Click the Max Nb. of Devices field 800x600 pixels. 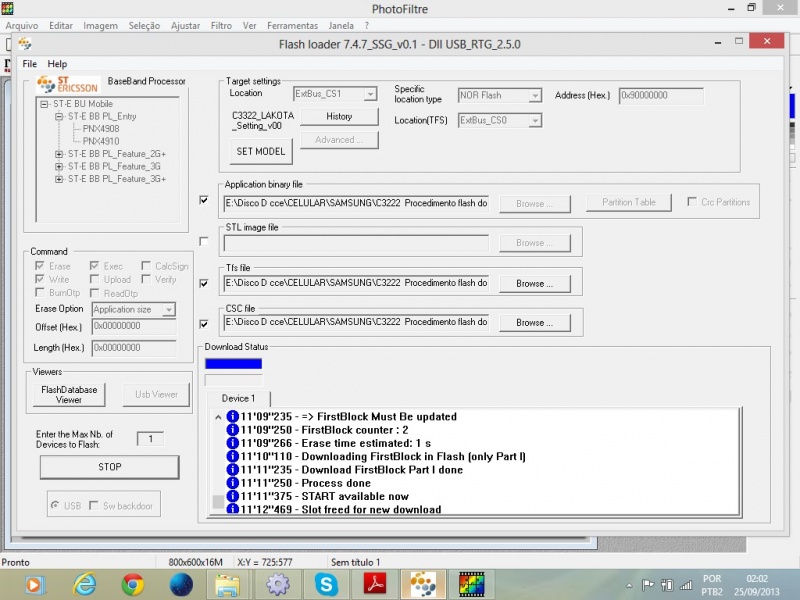pos(151,439)
